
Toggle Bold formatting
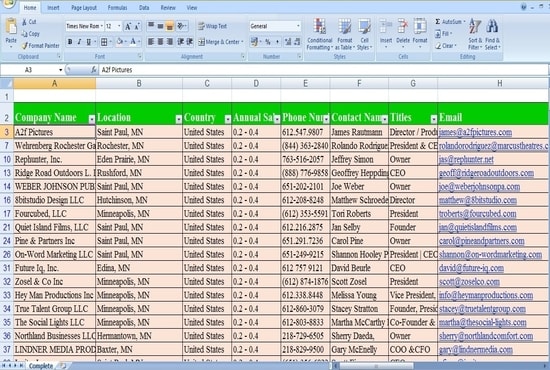pyautogui.click(x=70, y=42)
